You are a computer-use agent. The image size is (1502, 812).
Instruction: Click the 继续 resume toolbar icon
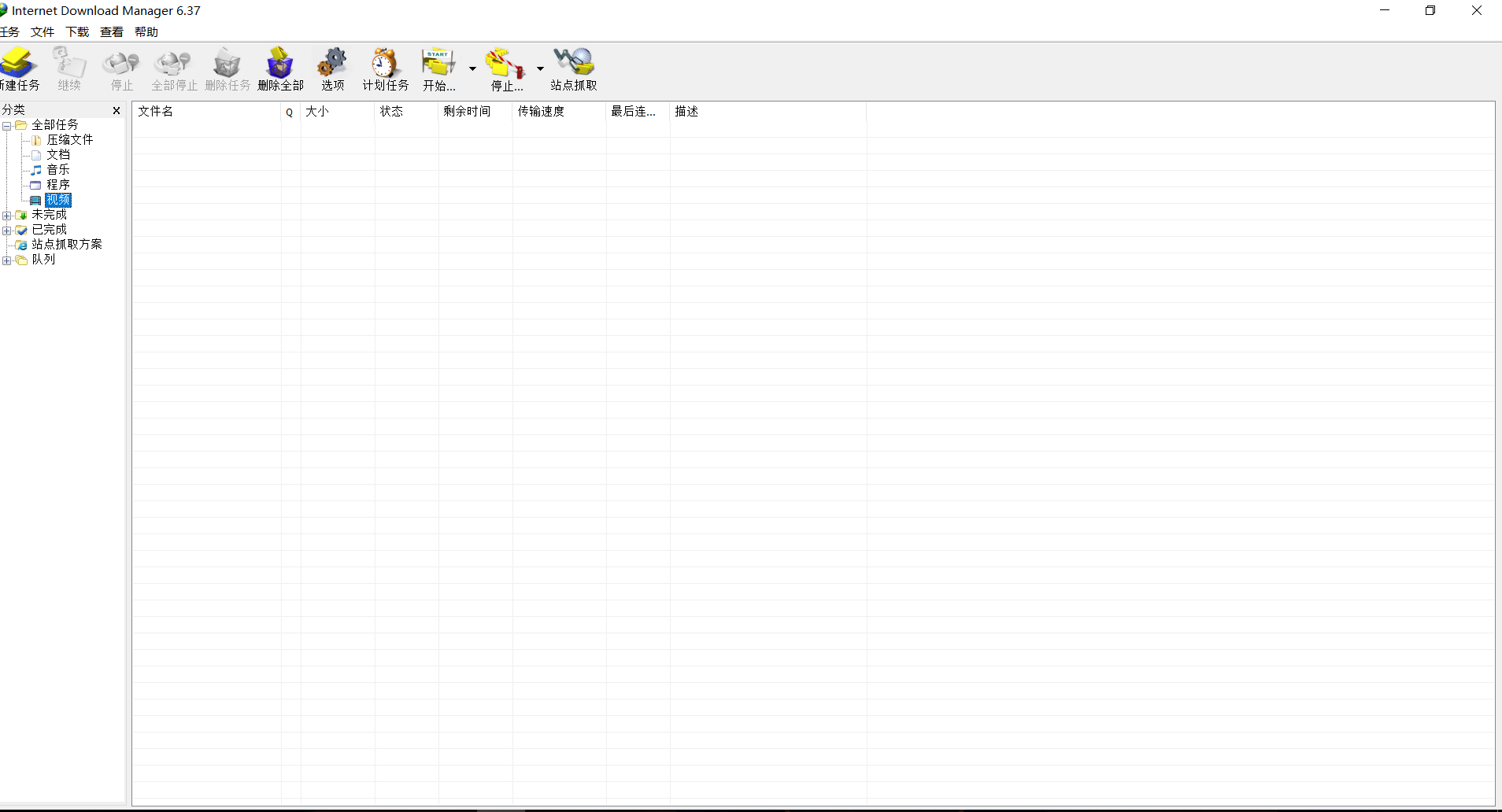(x=69, y=68)
